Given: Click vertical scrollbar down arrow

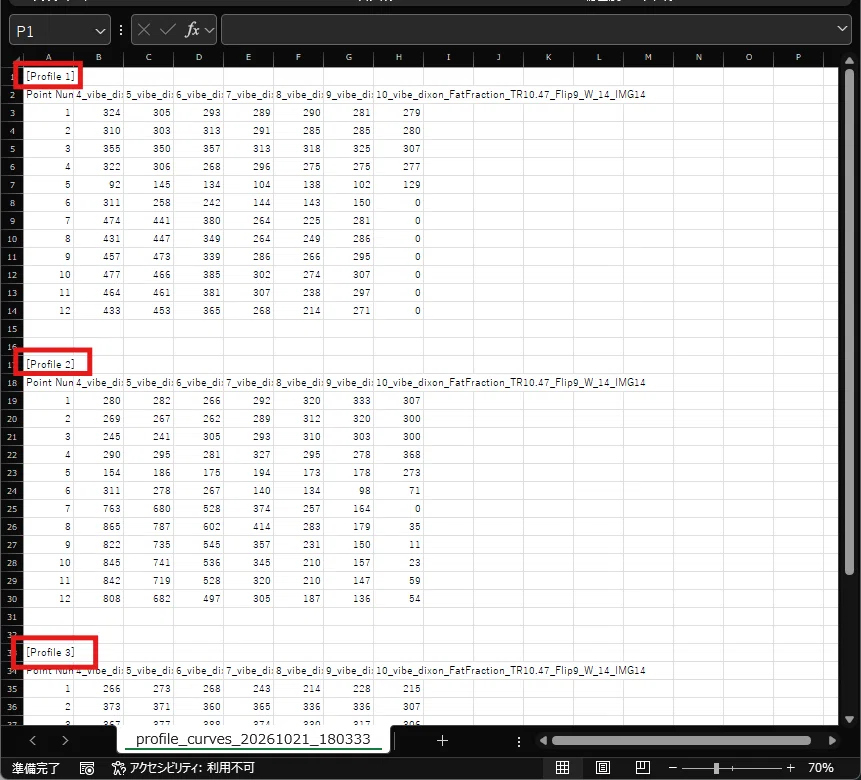Looking at the screenshot, I should [849, 718].
